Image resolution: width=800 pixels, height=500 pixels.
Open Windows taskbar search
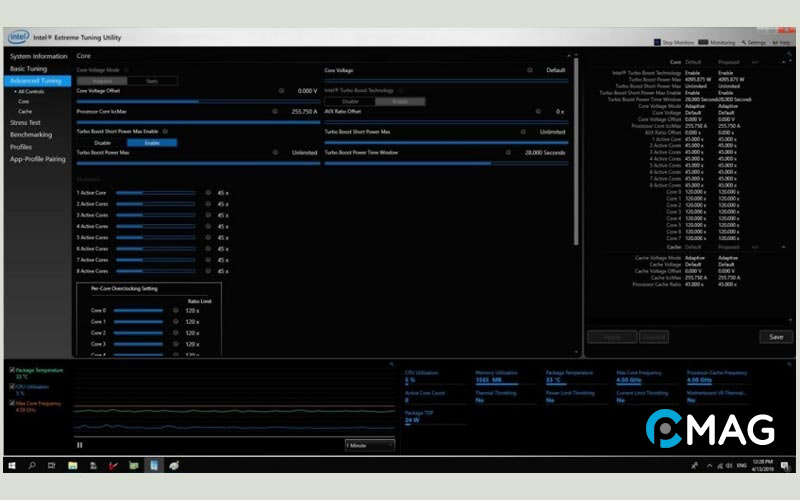32,465
